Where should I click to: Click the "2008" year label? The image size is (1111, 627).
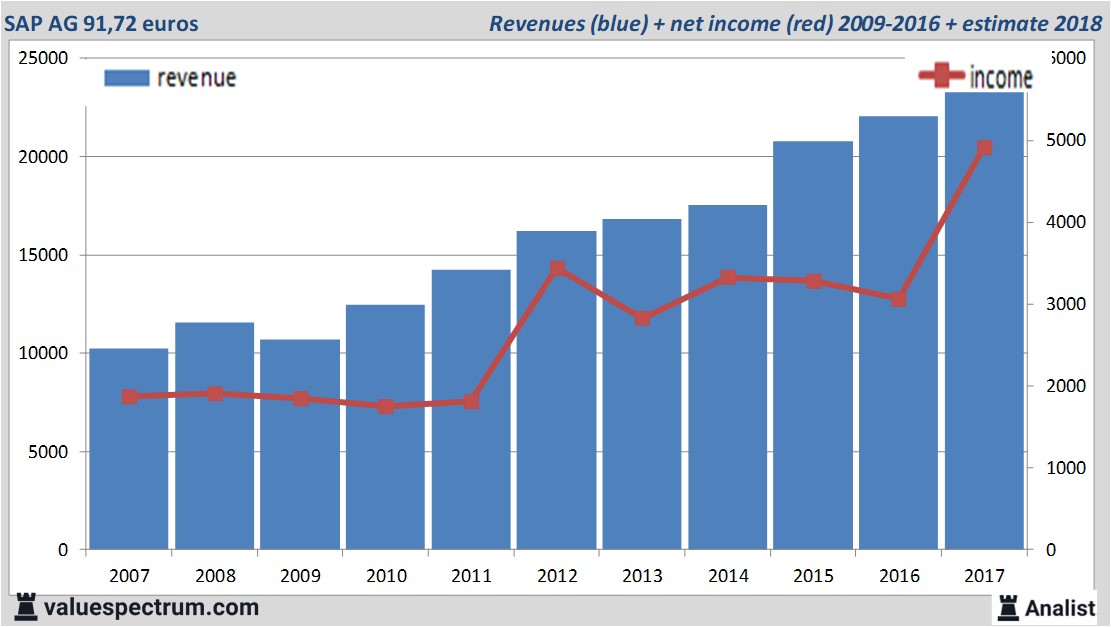[215, 575]
